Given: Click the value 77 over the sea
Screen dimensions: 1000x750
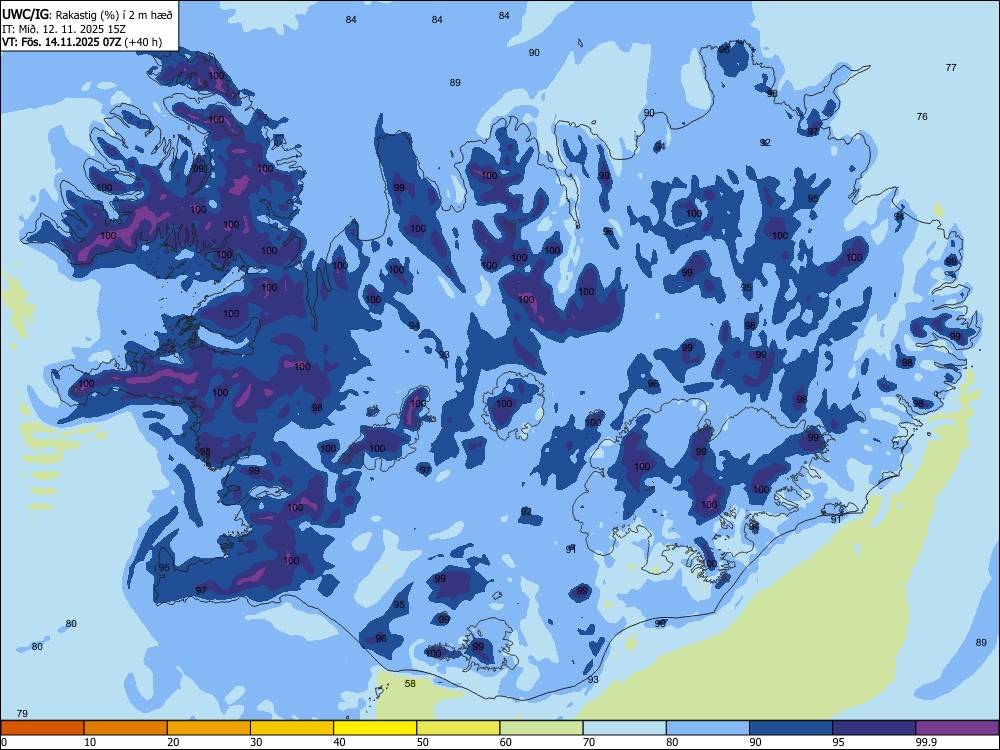Looking at the screenshot, I should (951, 67).
